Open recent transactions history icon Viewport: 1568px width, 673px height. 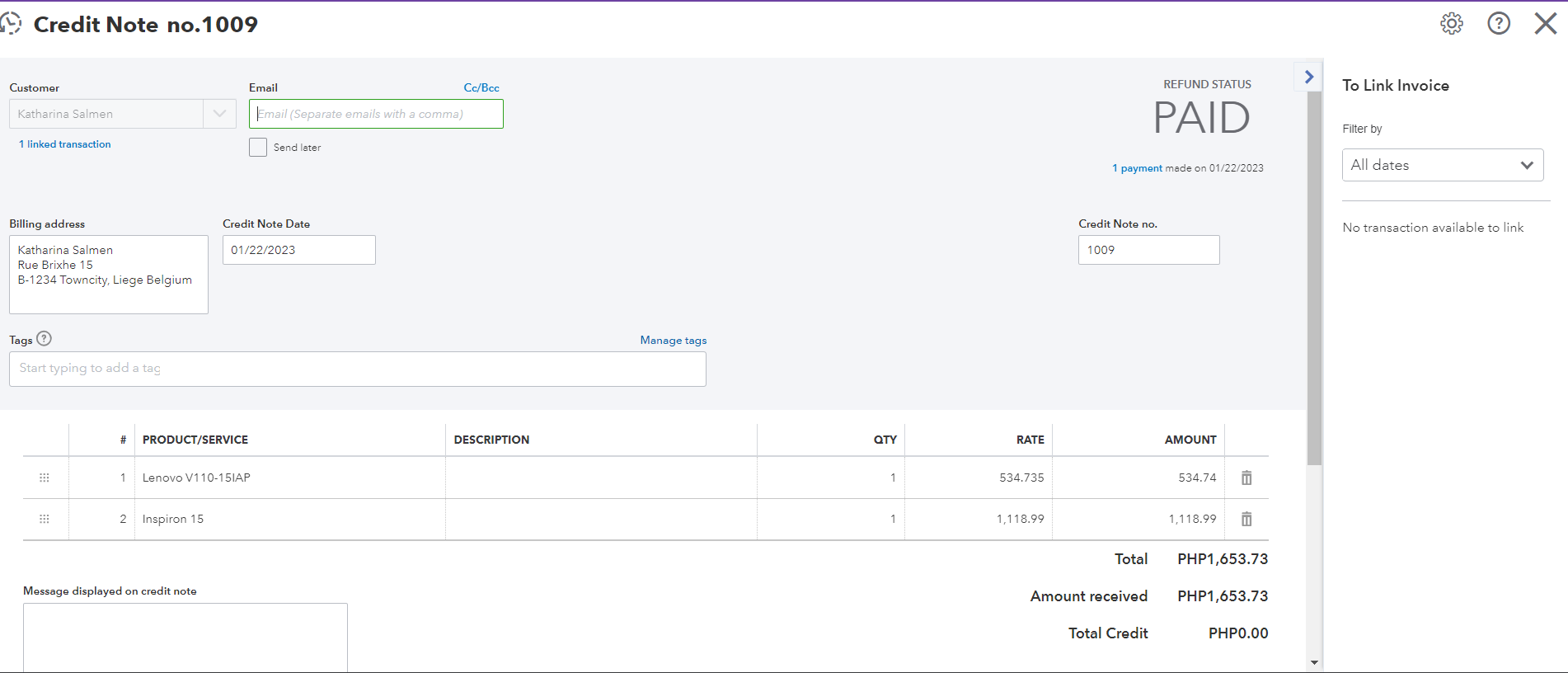point(11,23)
